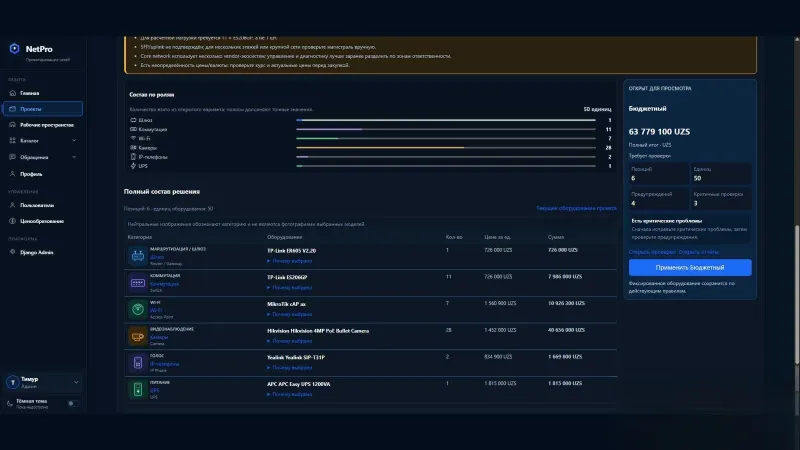The width and height of the screenshot is (800, 450).
Task: Click the Полный состав решения heading
Action: point(162,191)
